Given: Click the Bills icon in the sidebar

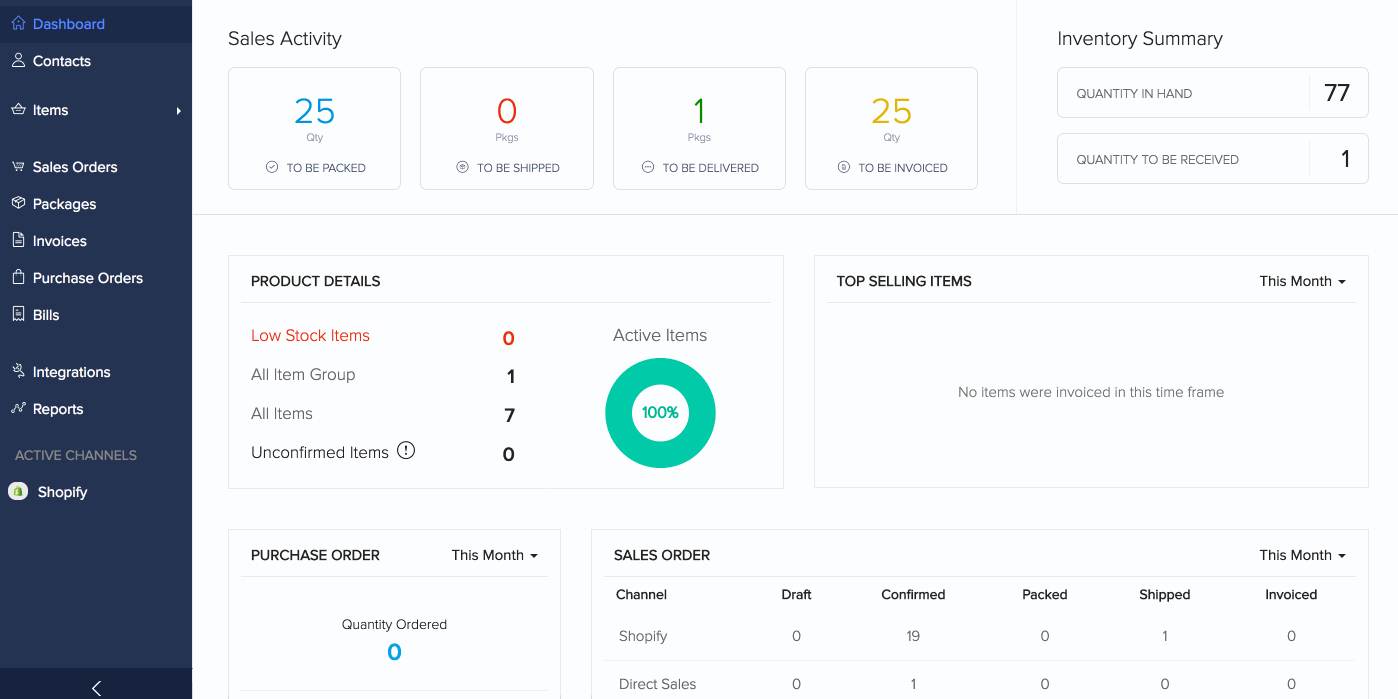Looking at the screenshot, I should point(17,315).
